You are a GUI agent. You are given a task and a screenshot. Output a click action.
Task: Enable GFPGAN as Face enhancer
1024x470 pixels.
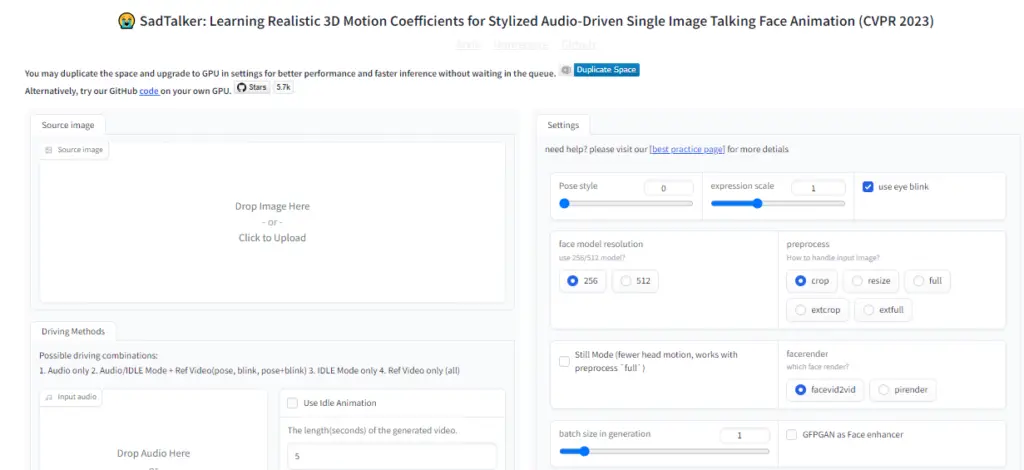[792, 434]
